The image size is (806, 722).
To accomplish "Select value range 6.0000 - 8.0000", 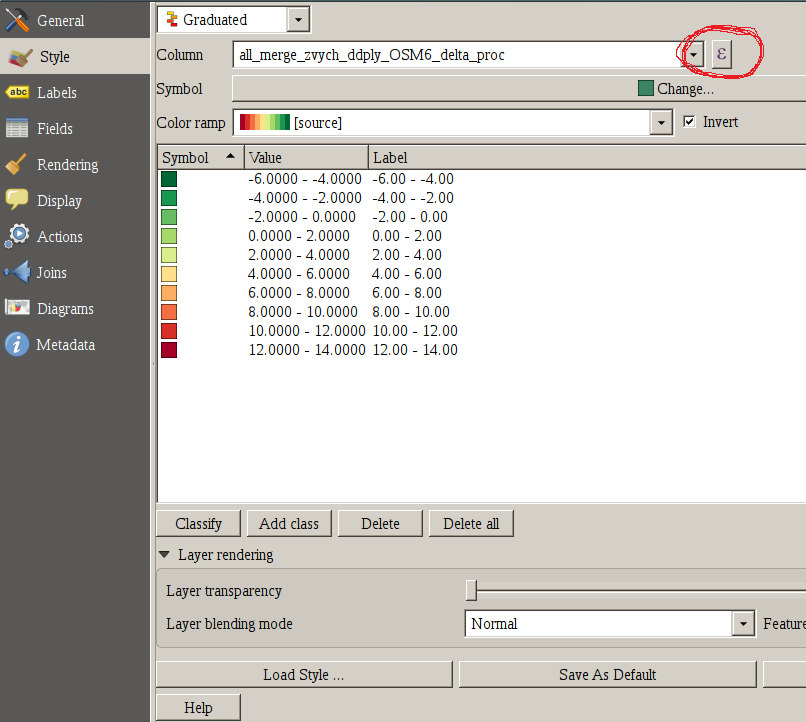I will coord(299,293).
